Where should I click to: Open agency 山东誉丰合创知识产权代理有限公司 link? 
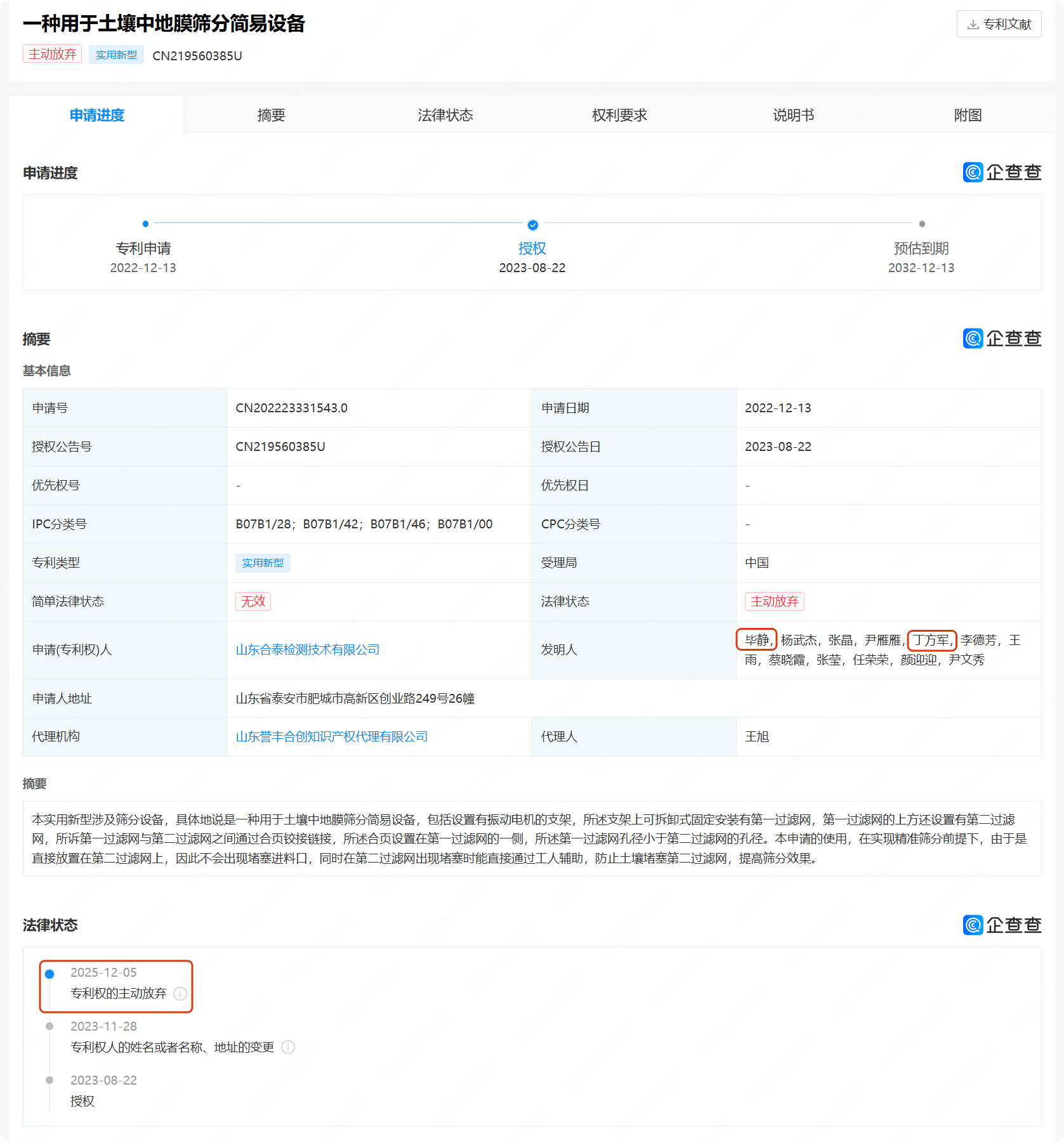click(332, 736)
